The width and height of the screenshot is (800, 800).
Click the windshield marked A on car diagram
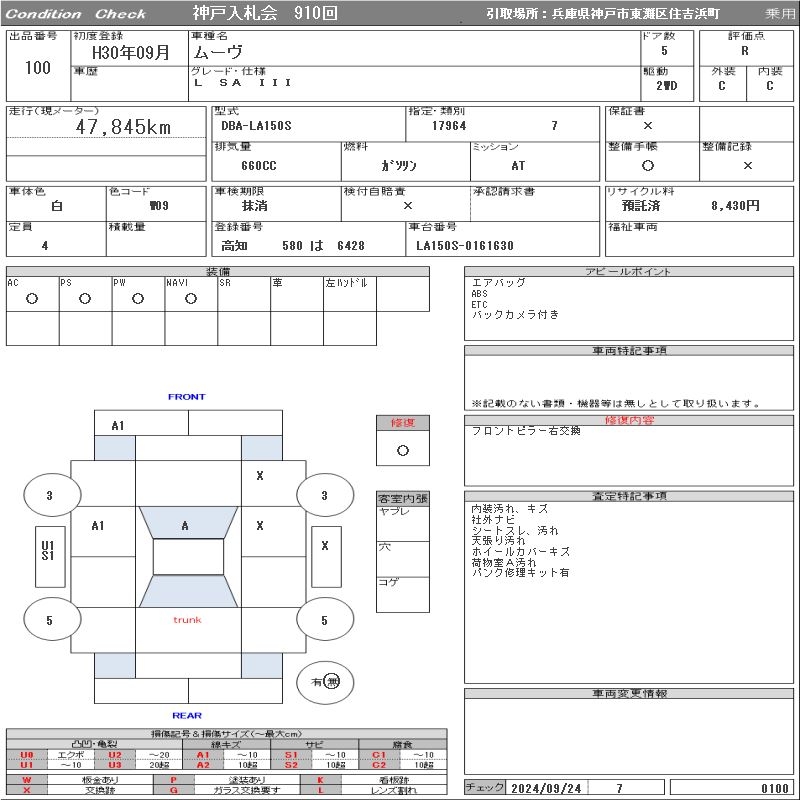tap(185, 524)
